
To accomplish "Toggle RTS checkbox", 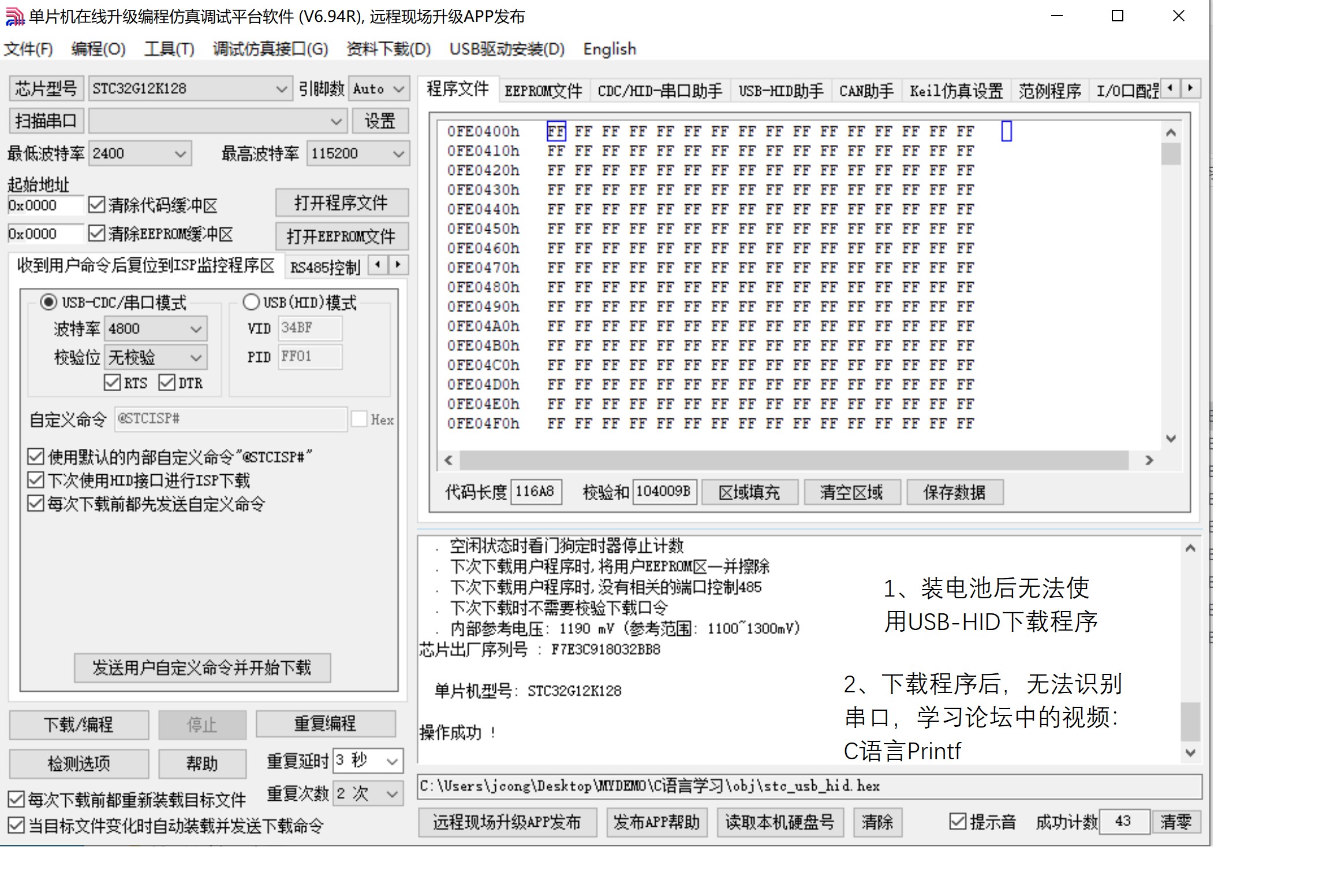I will click(112, 383).
